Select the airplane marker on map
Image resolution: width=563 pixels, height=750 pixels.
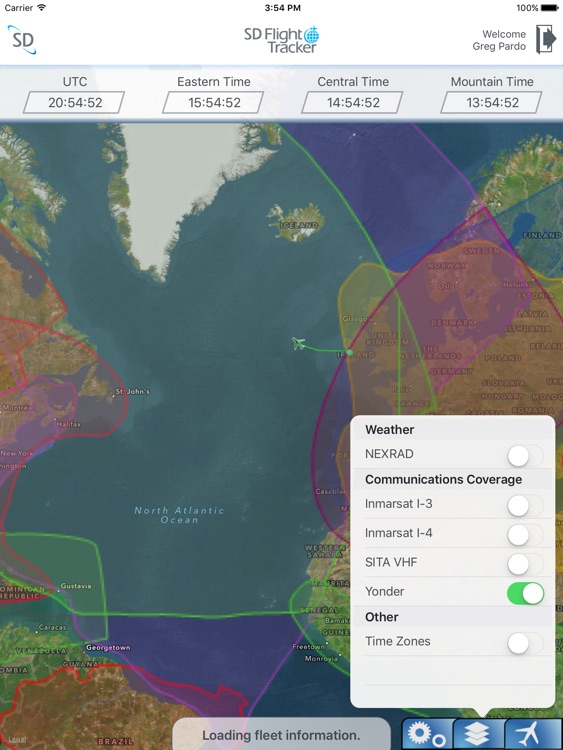pos(298,343)
